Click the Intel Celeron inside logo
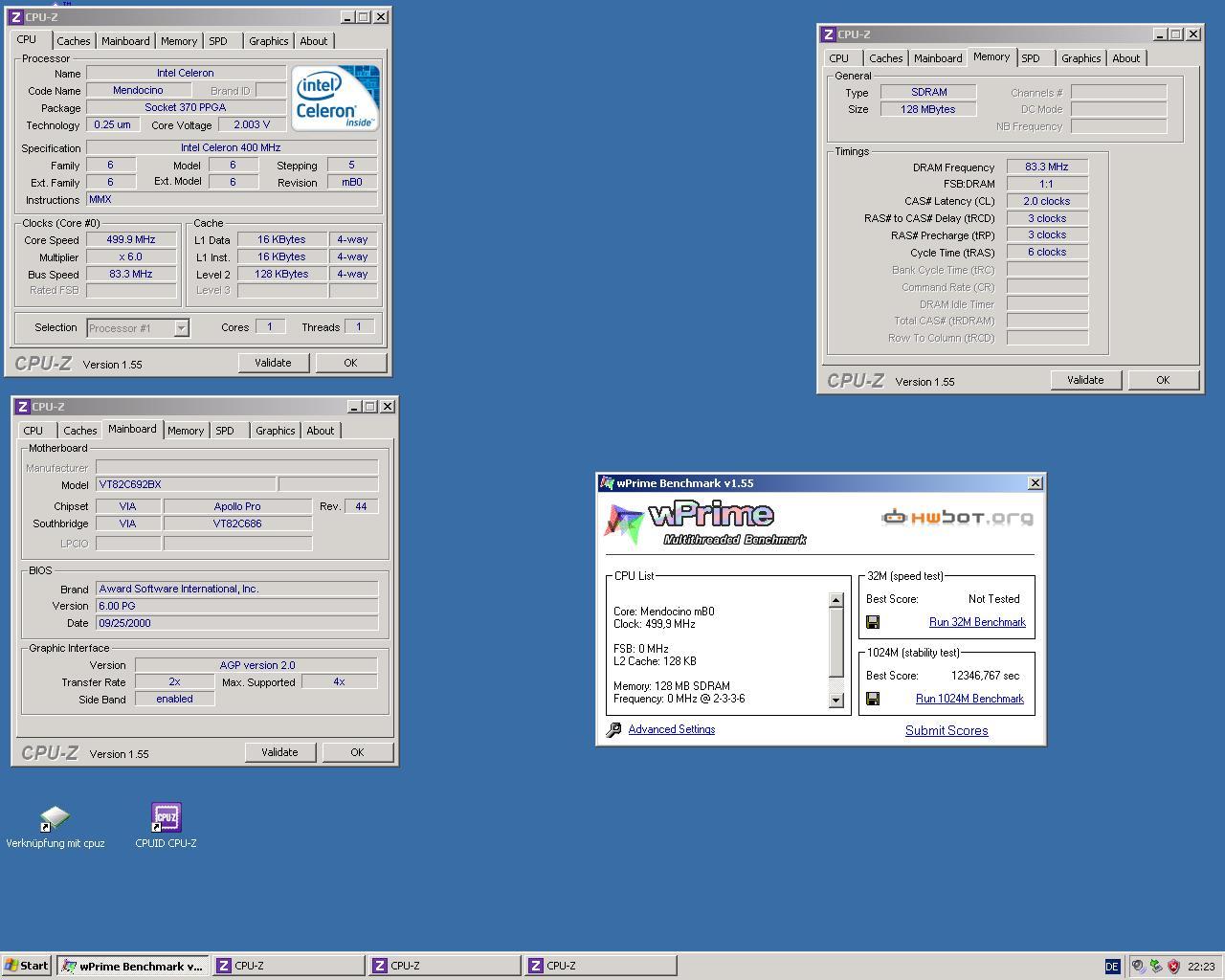 tap(335, 98)
